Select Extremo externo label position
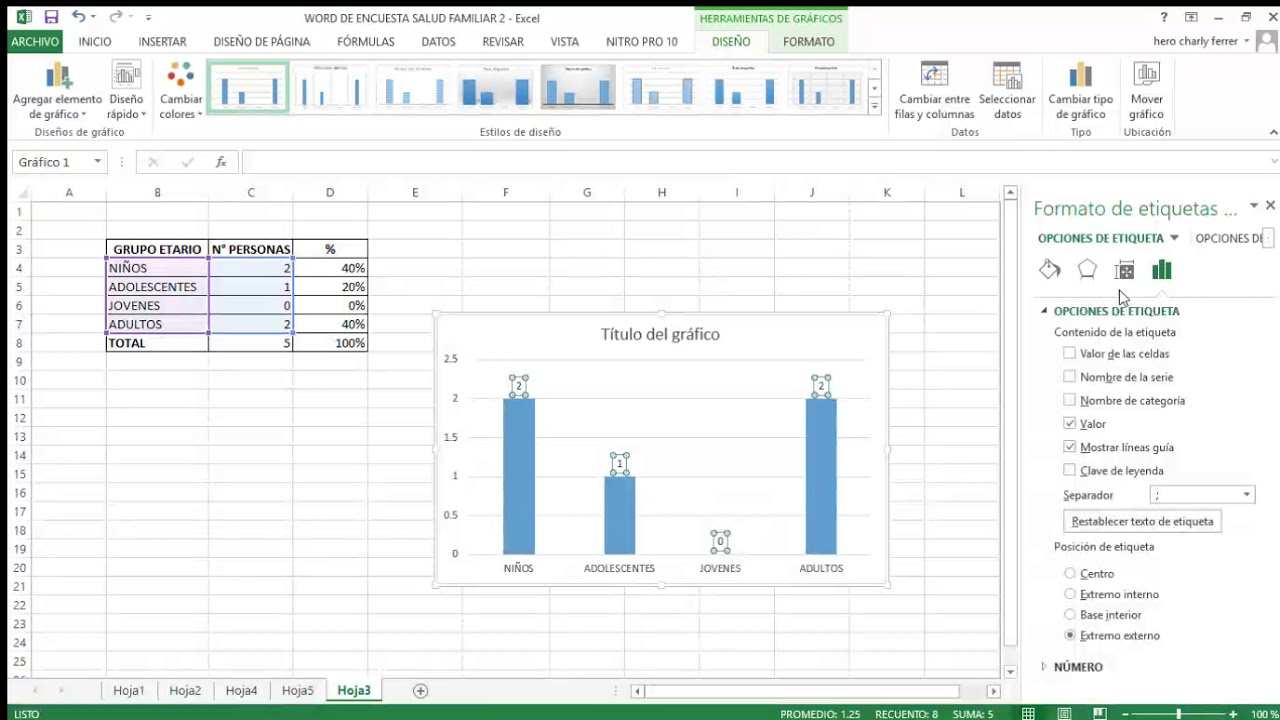Image resolution: width=1280 pixels, height=720 pixels. (1070, 635)
